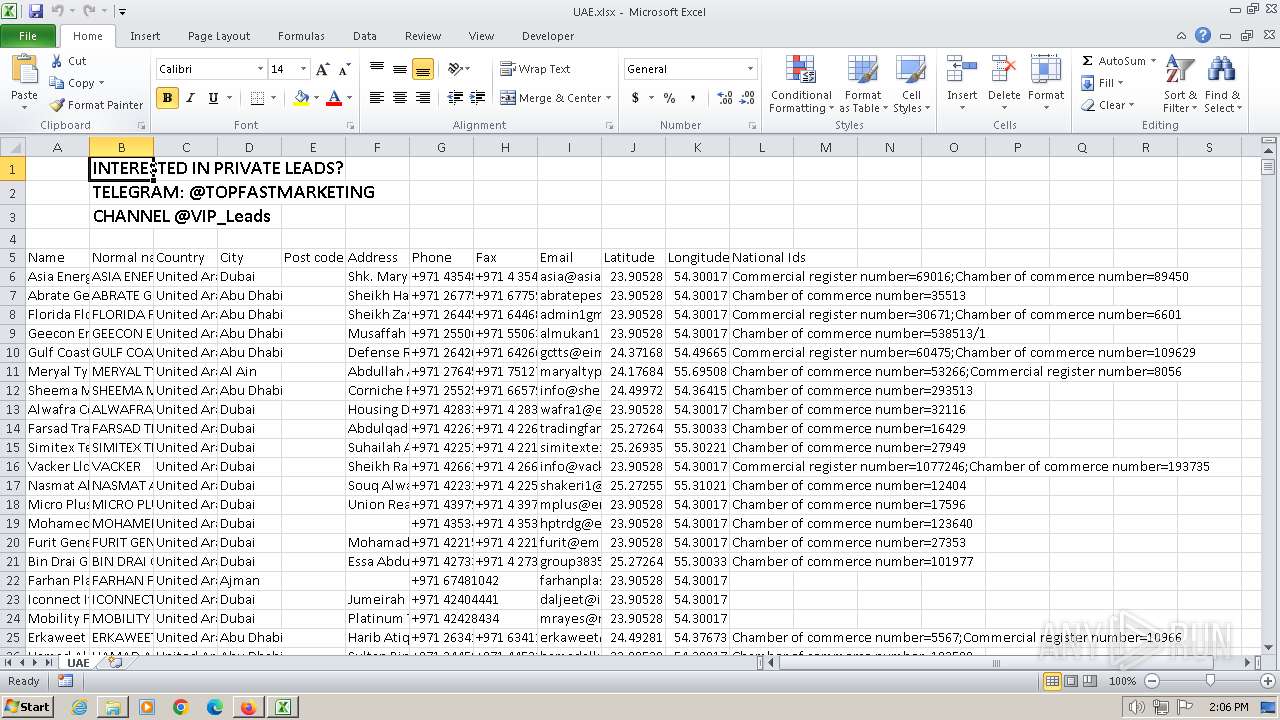Open Conditional Formatting
This screenshot has height=720, width=1280.
pyautogui.click(x=801, y=84)
